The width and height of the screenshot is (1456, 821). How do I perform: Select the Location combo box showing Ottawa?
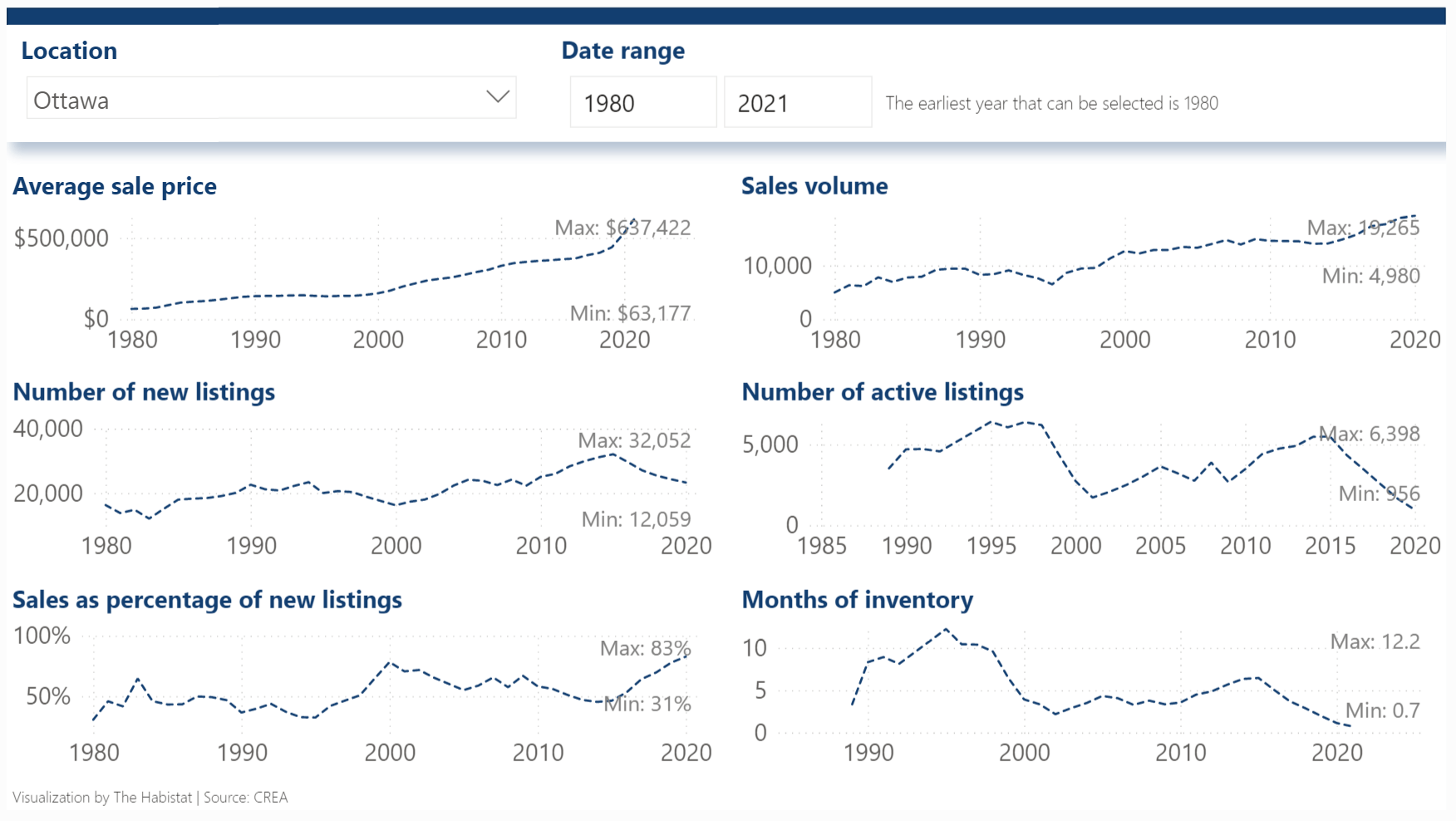coord(270,98)
